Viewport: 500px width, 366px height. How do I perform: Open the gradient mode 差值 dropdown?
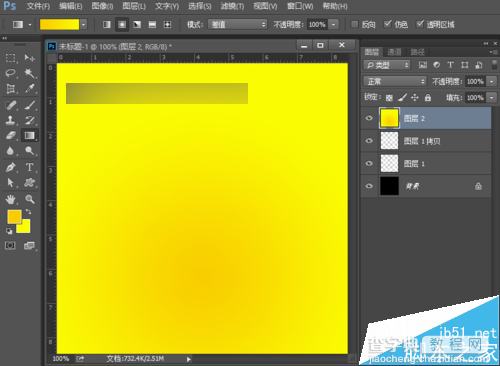point(237,24)
